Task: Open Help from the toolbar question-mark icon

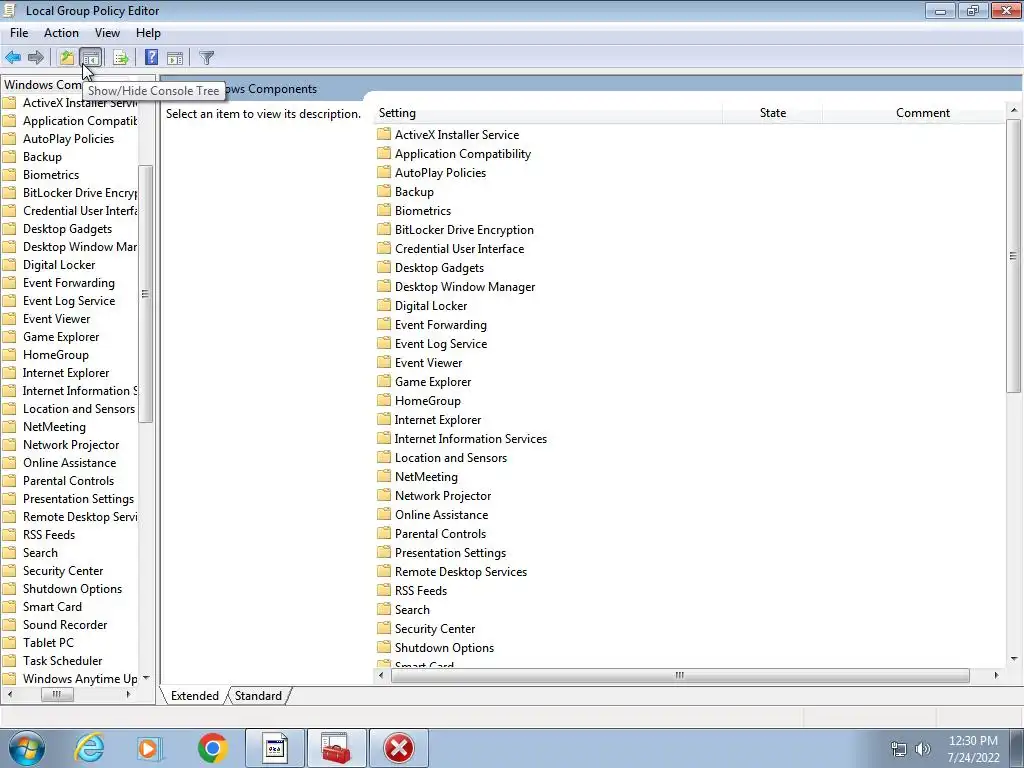Action: [x=152, y=57]
